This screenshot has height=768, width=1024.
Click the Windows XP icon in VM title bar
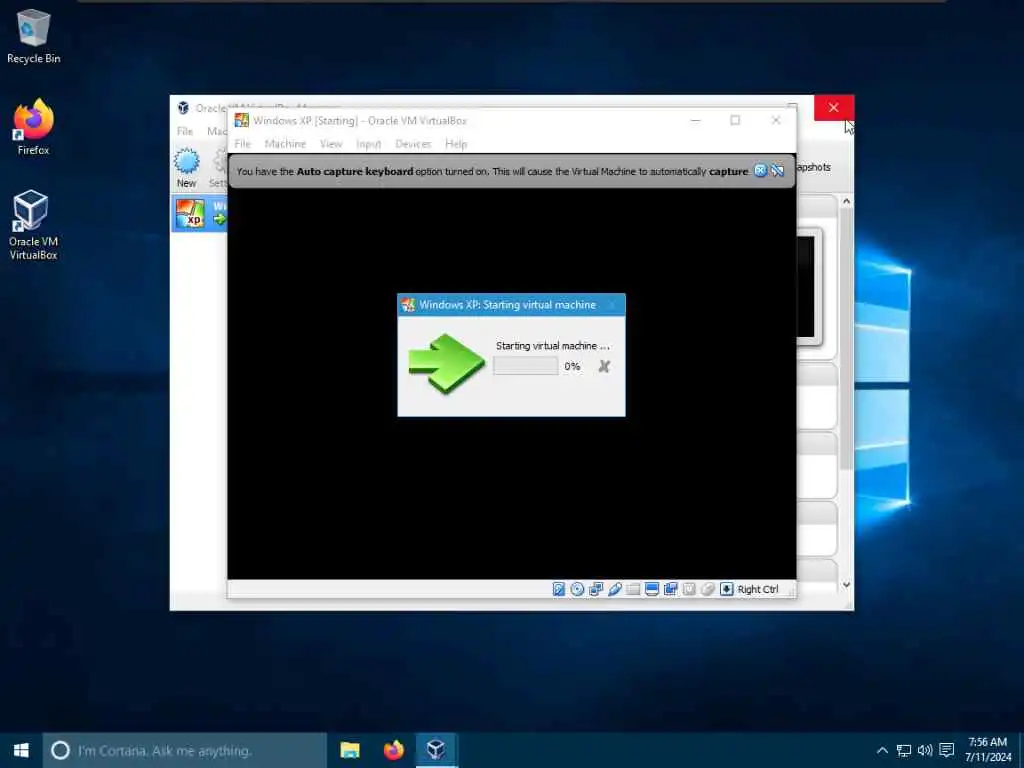click(x=242, y=120)
